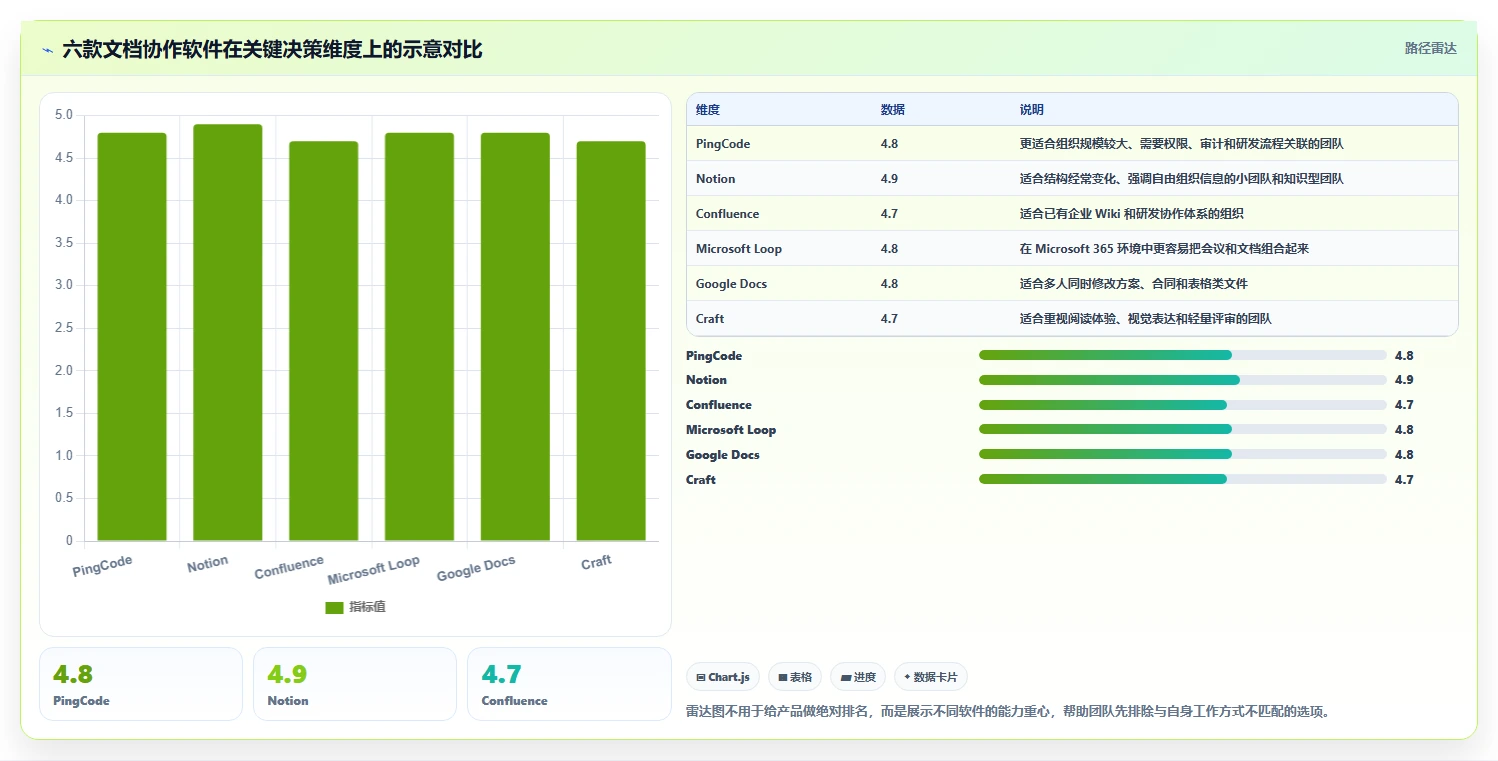Click the Microsoft Loop x-axis label
Viewport: 1498px width, 761px height.
point(374,570)
